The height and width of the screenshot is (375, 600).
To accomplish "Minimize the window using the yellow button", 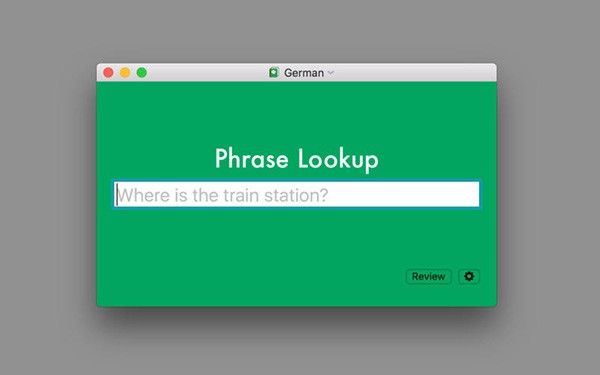I will 125,72.
